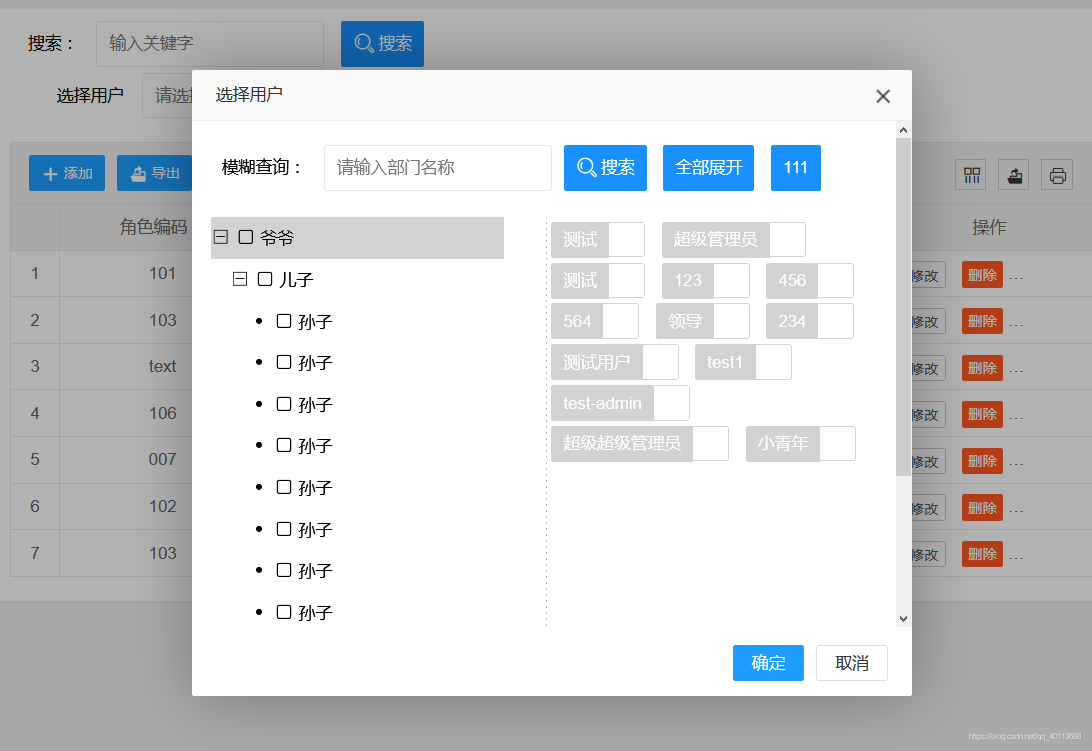Toggle the 小青年 user switch
This screenshot has width=1092, height=751.
point(801,444)
